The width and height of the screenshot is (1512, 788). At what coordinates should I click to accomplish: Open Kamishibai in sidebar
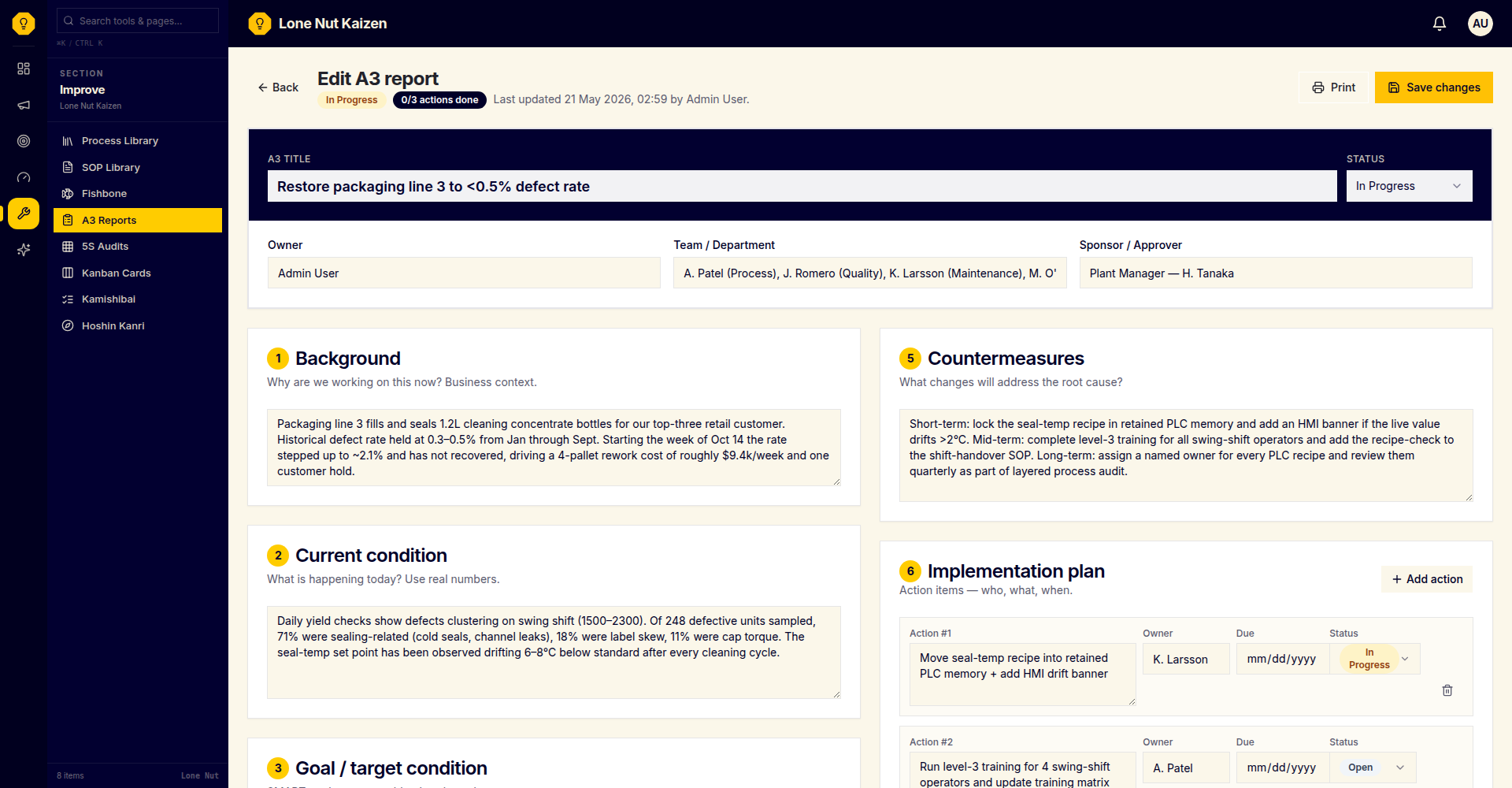click(x=138, y=299)
